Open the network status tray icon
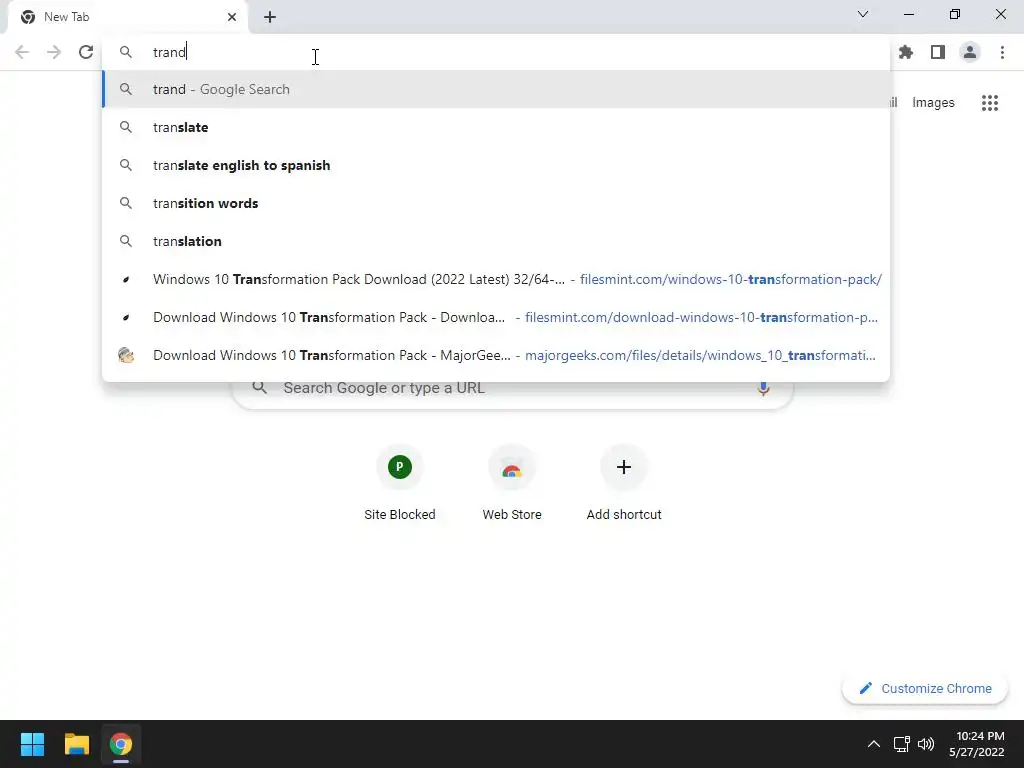This screenshot has width=1024, height=768. point(902,744)
